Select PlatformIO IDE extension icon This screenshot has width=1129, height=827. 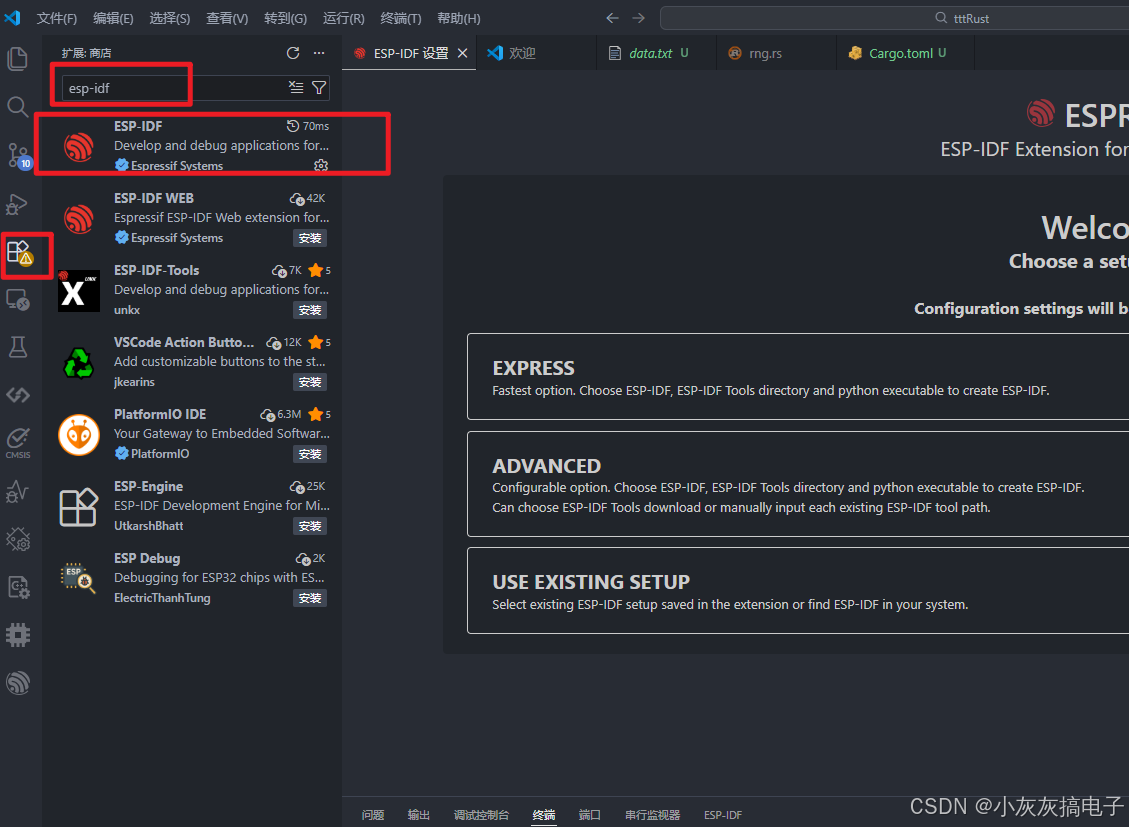[x=78, y=435]
